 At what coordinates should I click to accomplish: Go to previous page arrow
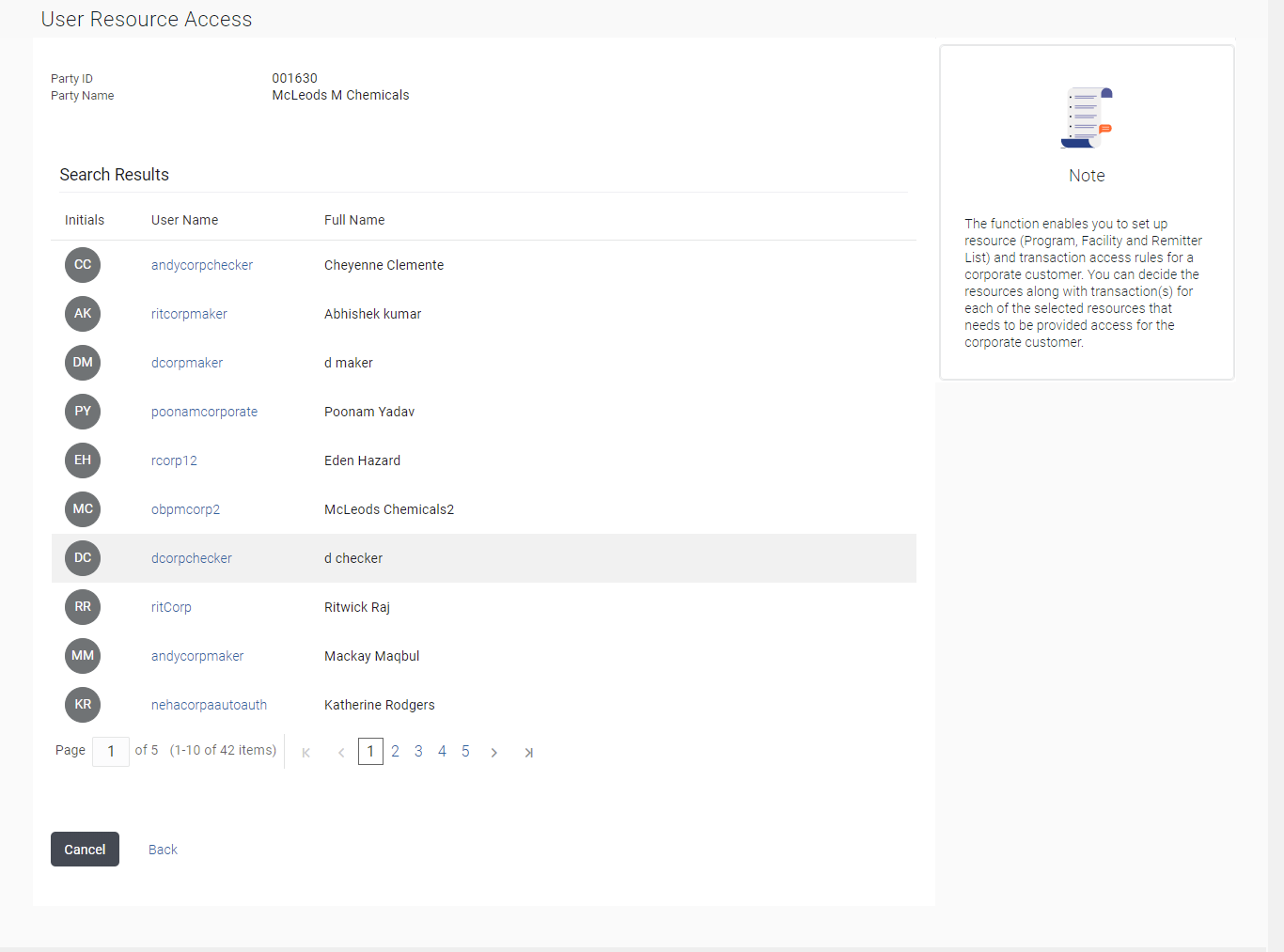(x=341, y=752)
